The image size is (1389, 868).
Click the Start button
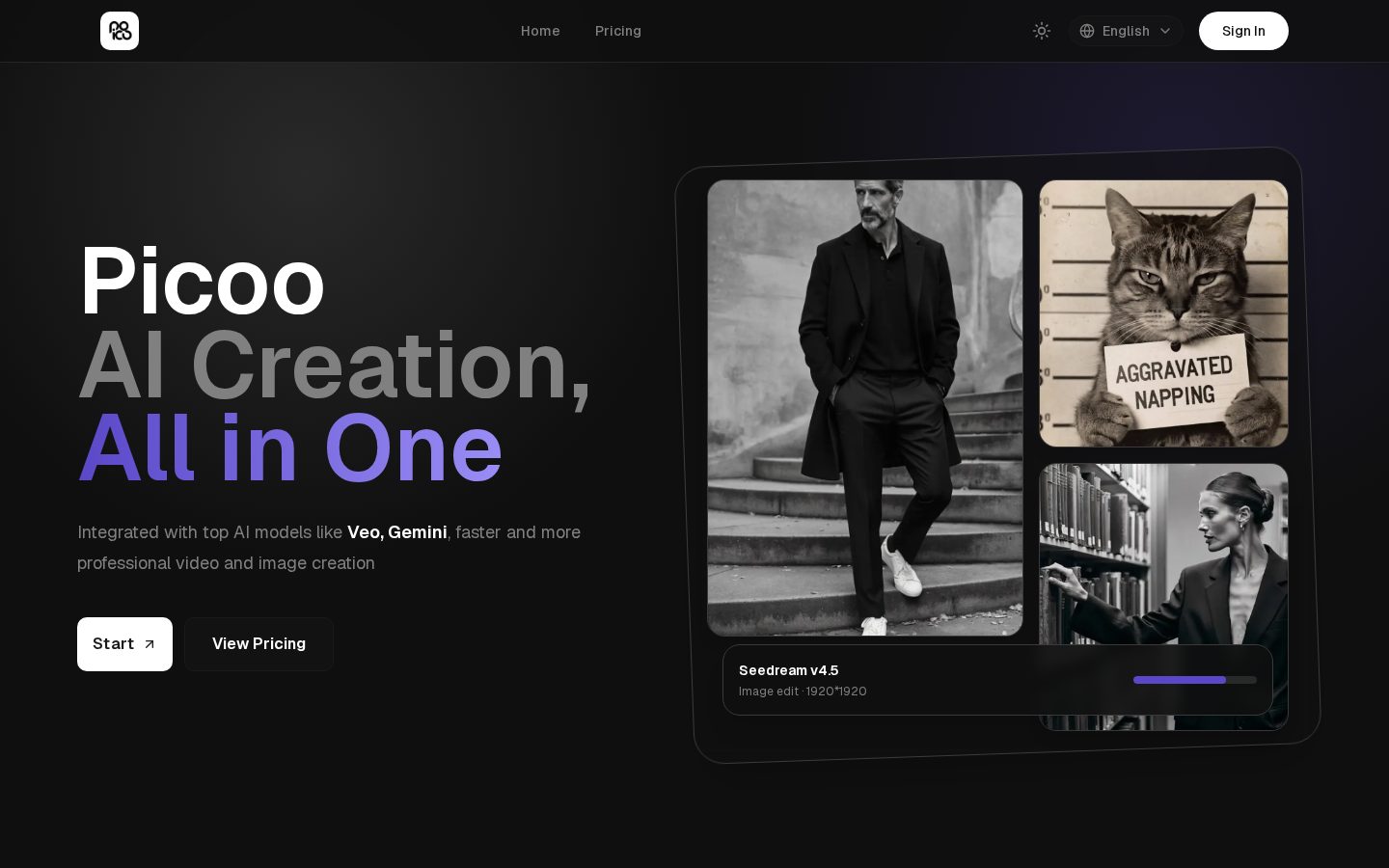(x=124, y=644)
